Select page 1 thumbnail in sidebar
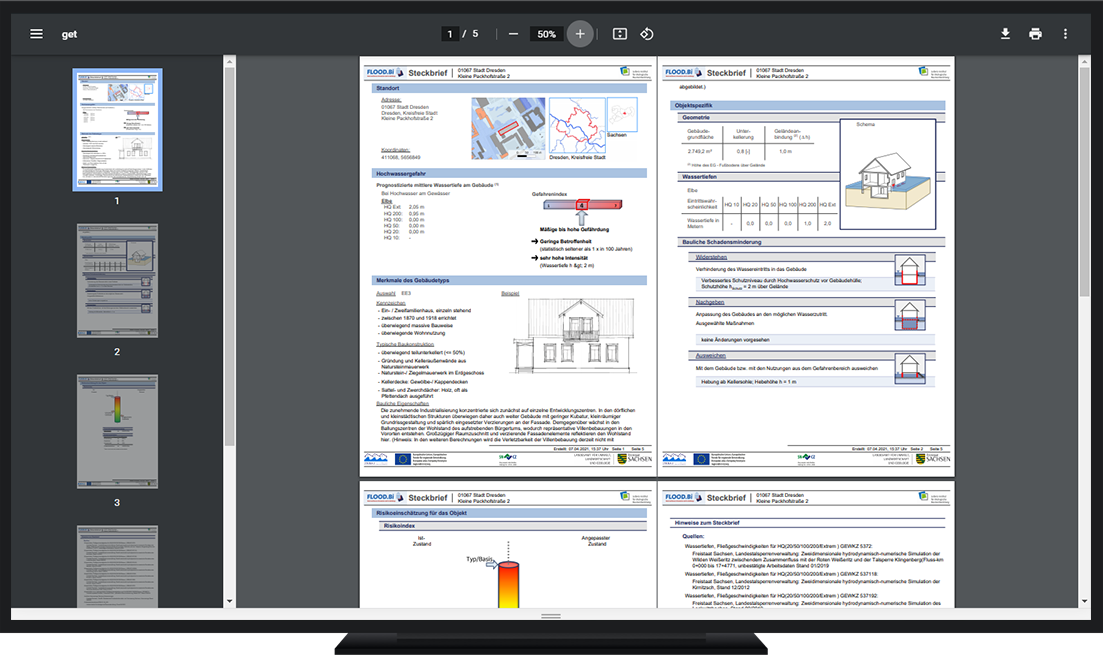 pyautogui.click(x=117, y=130)
